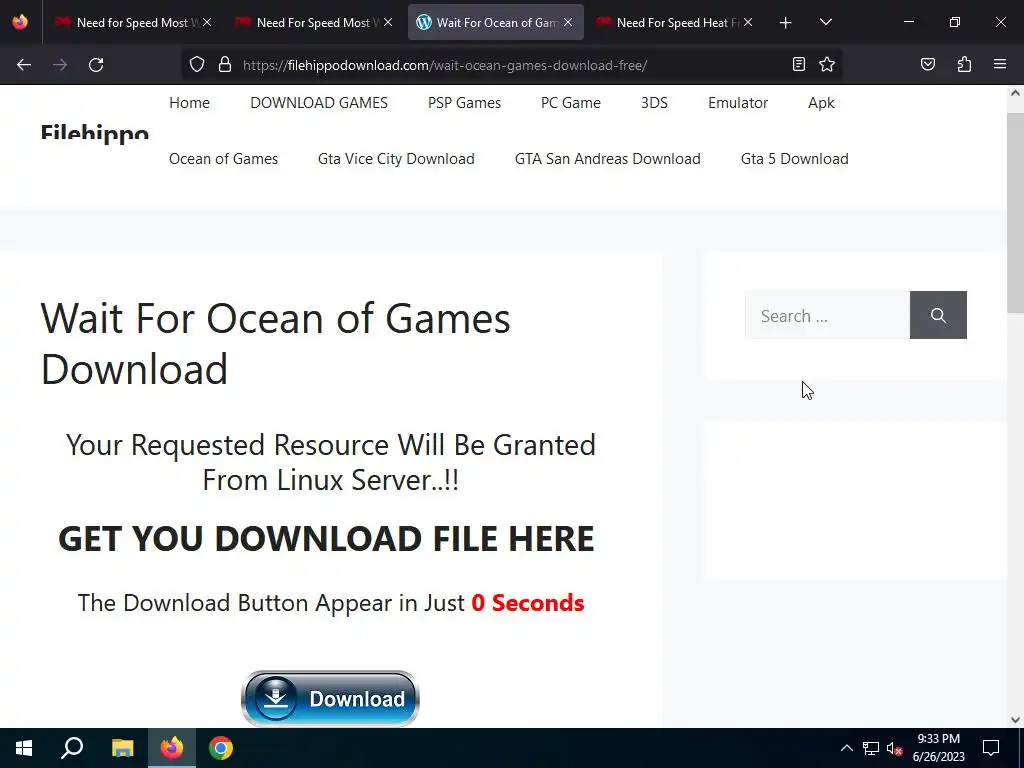This screenshot has width=1024, height=768.
Task: Open Save to Pocket icon
Action: [x=927, y=64]
